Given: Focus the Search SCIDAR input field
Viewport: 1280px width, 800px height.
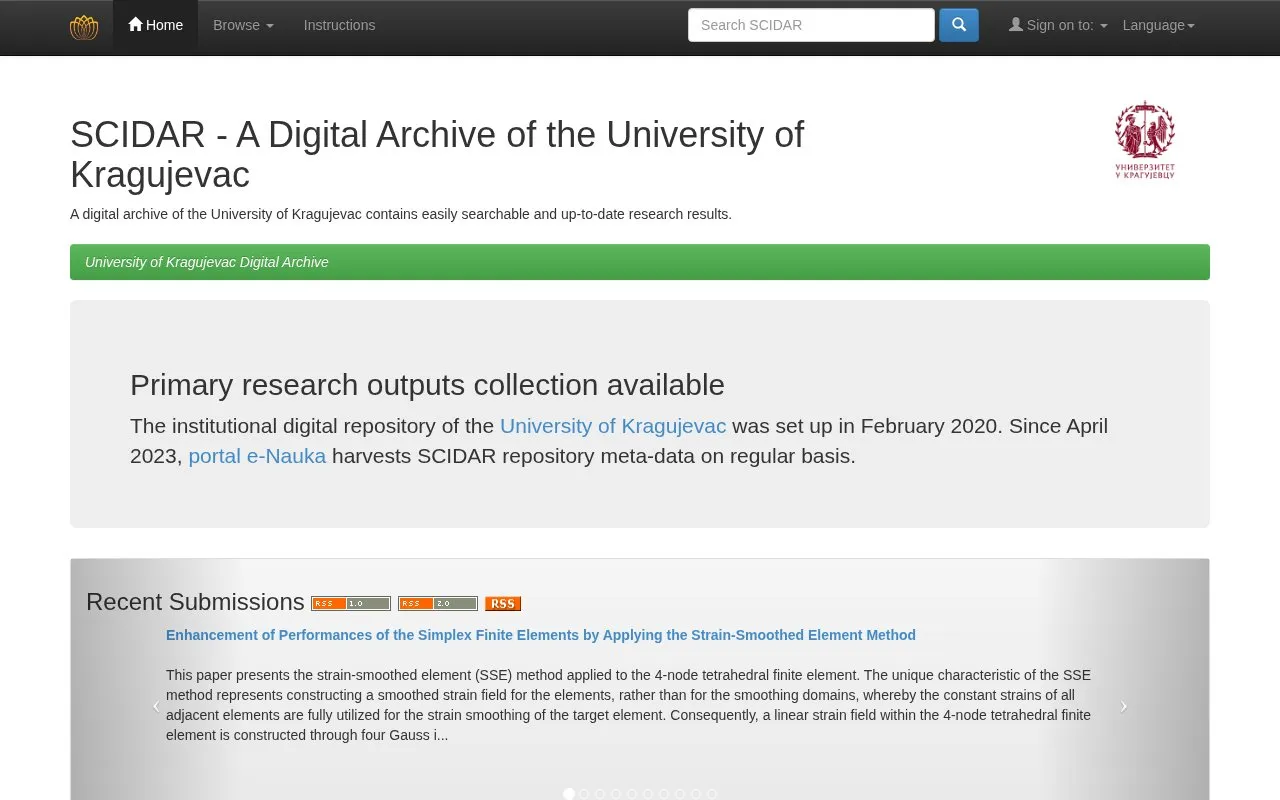Looking at the screenshot, I should tap(811, 25).
